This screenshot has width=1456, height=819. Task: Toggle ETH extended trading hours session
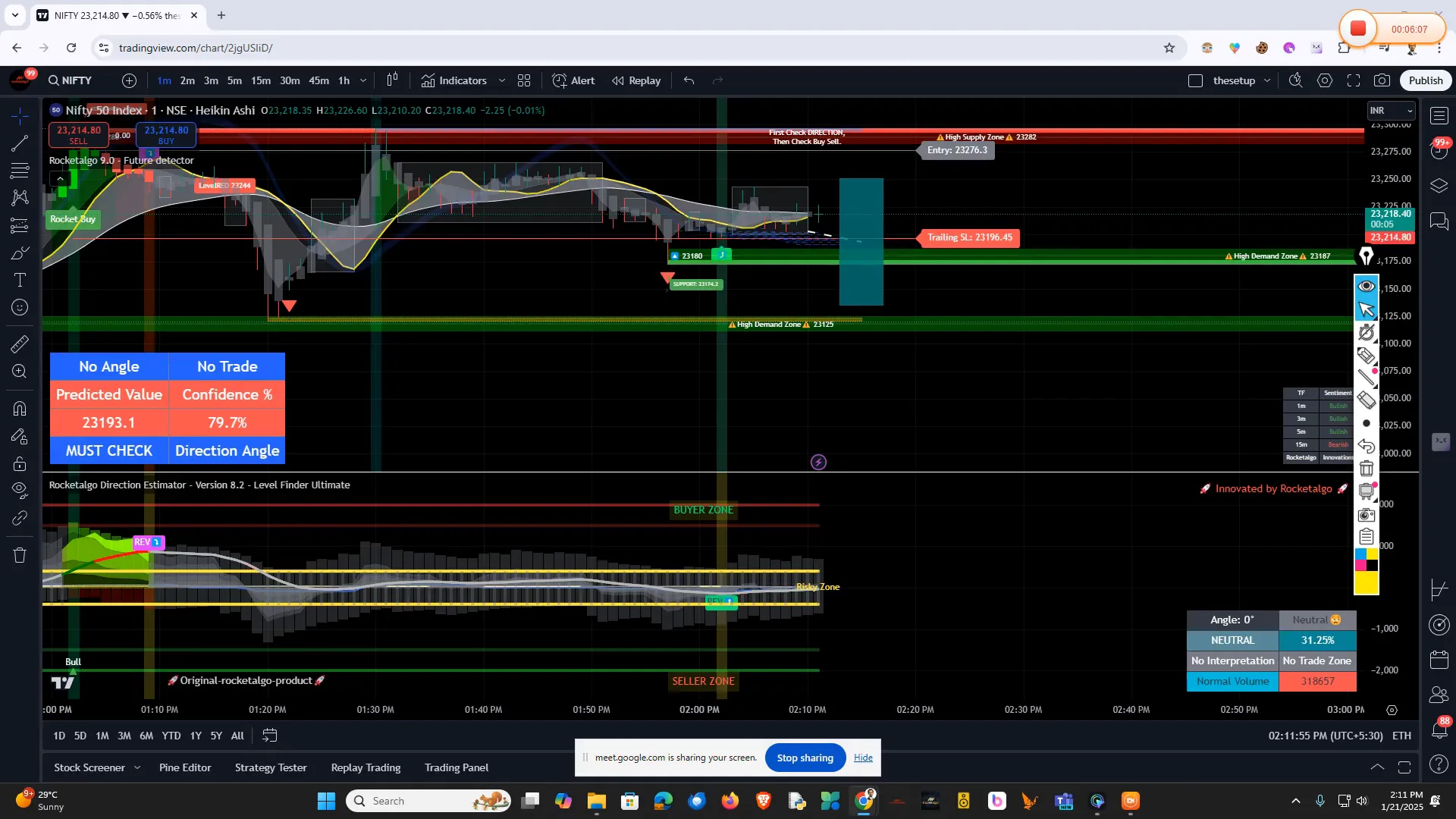coord(1401,736)
